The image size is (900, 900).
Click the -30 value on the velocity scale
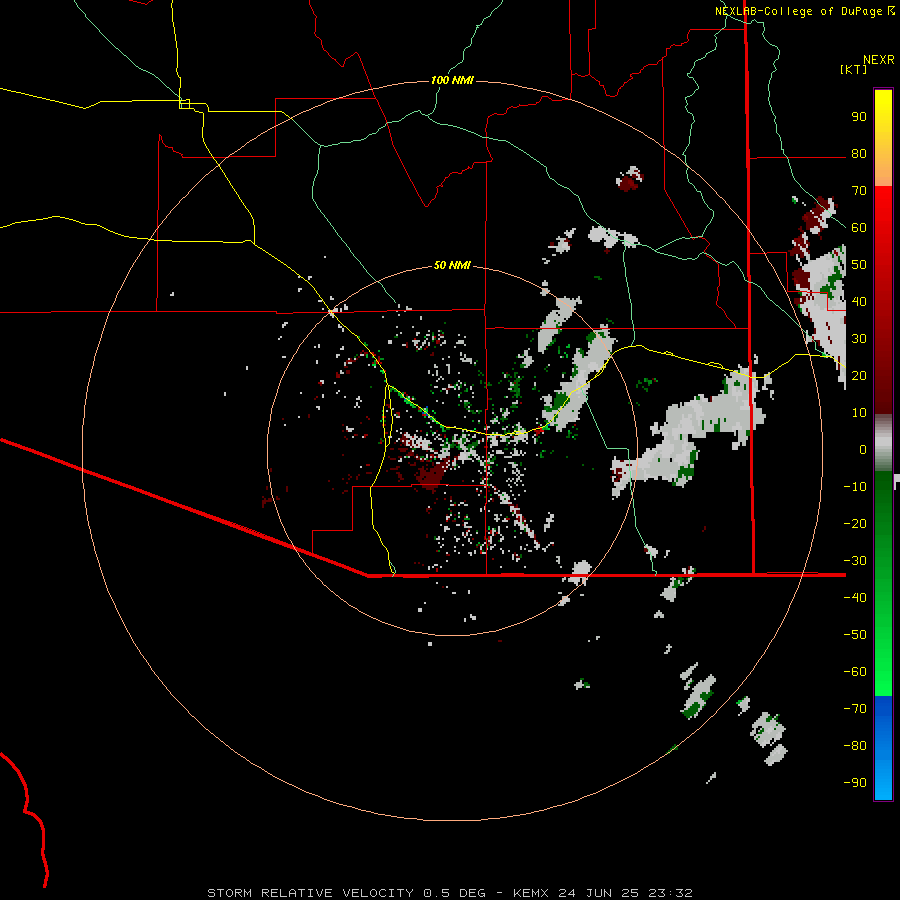(855, 561)
